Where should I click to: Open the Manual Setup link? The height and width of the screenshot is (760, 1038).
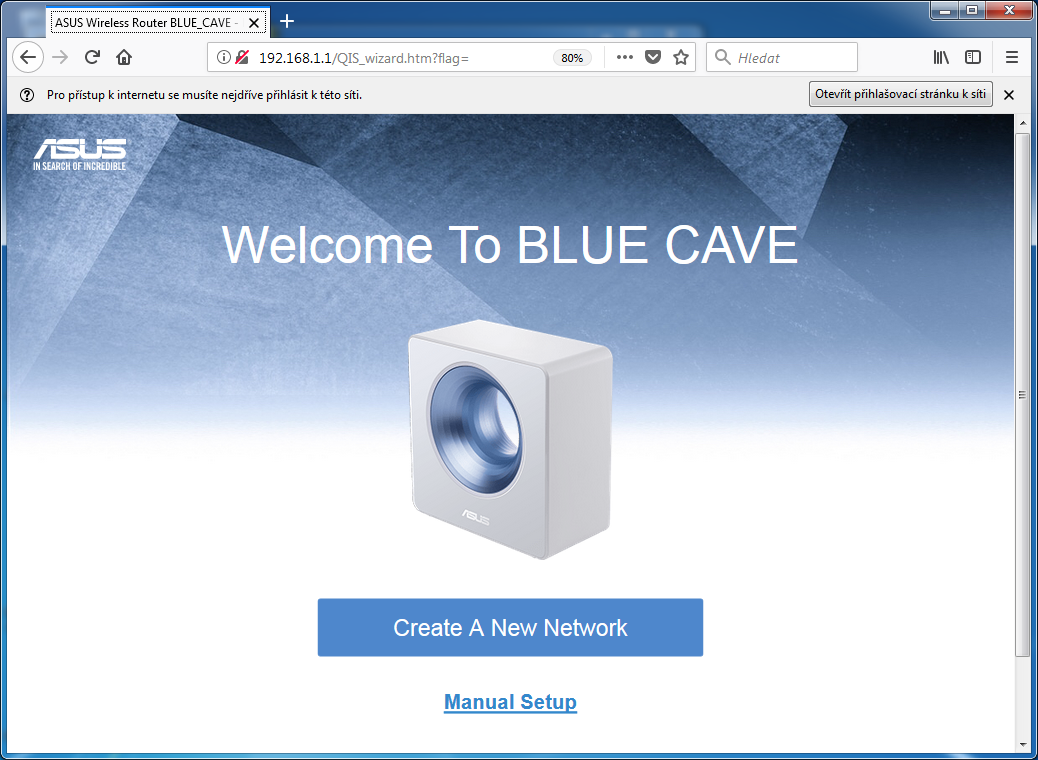510,702
